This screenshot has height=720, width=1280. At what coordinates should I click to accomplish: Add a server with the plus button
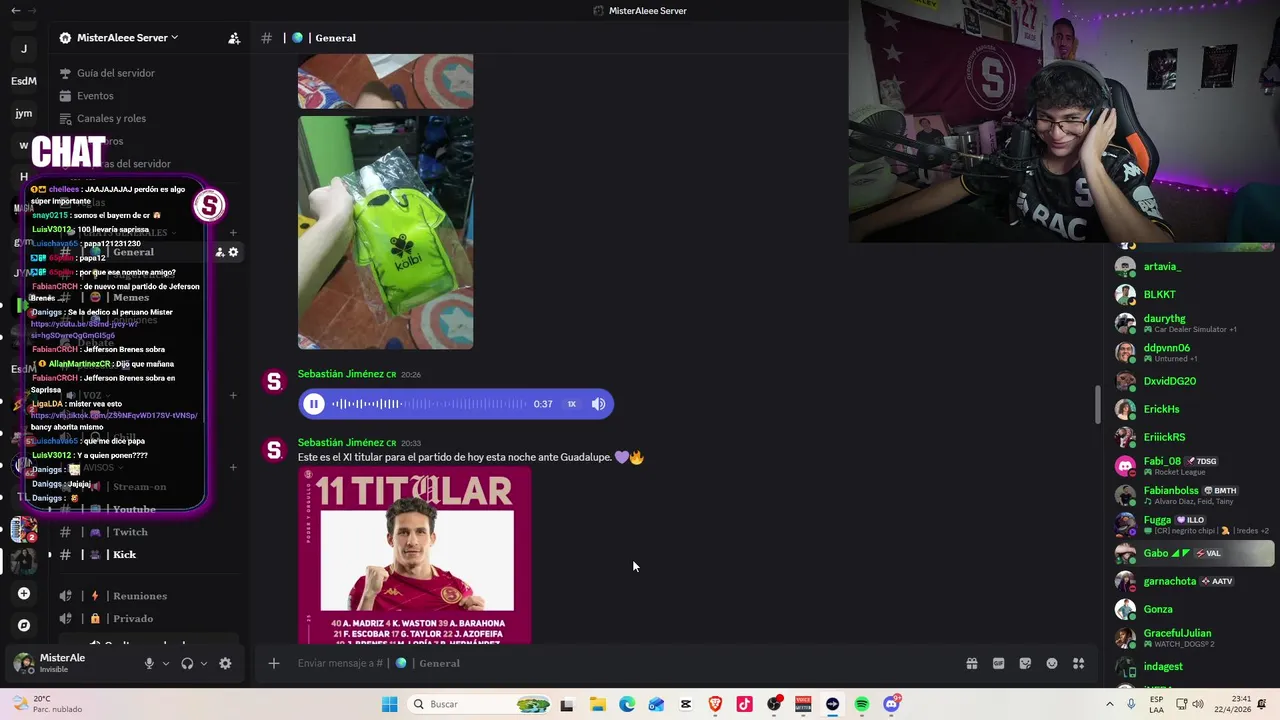pyautogui.click(x=24, y=593)
